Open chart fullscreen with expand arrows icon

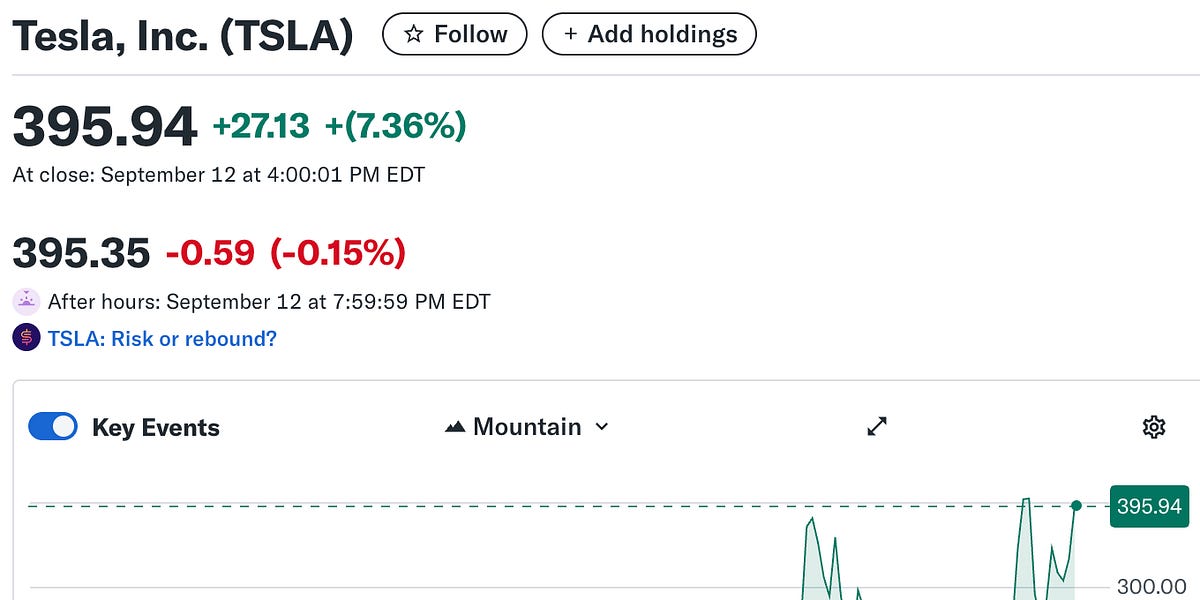(877, 427)
